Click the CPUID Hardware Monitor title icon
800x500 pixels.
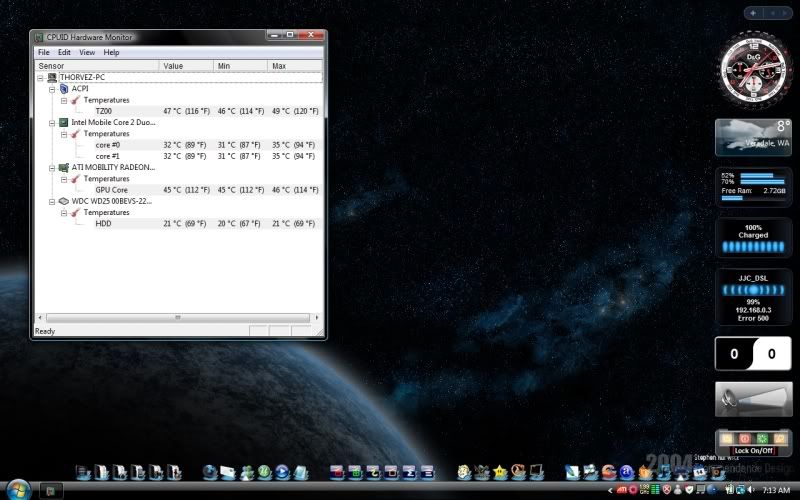[39, 37]
